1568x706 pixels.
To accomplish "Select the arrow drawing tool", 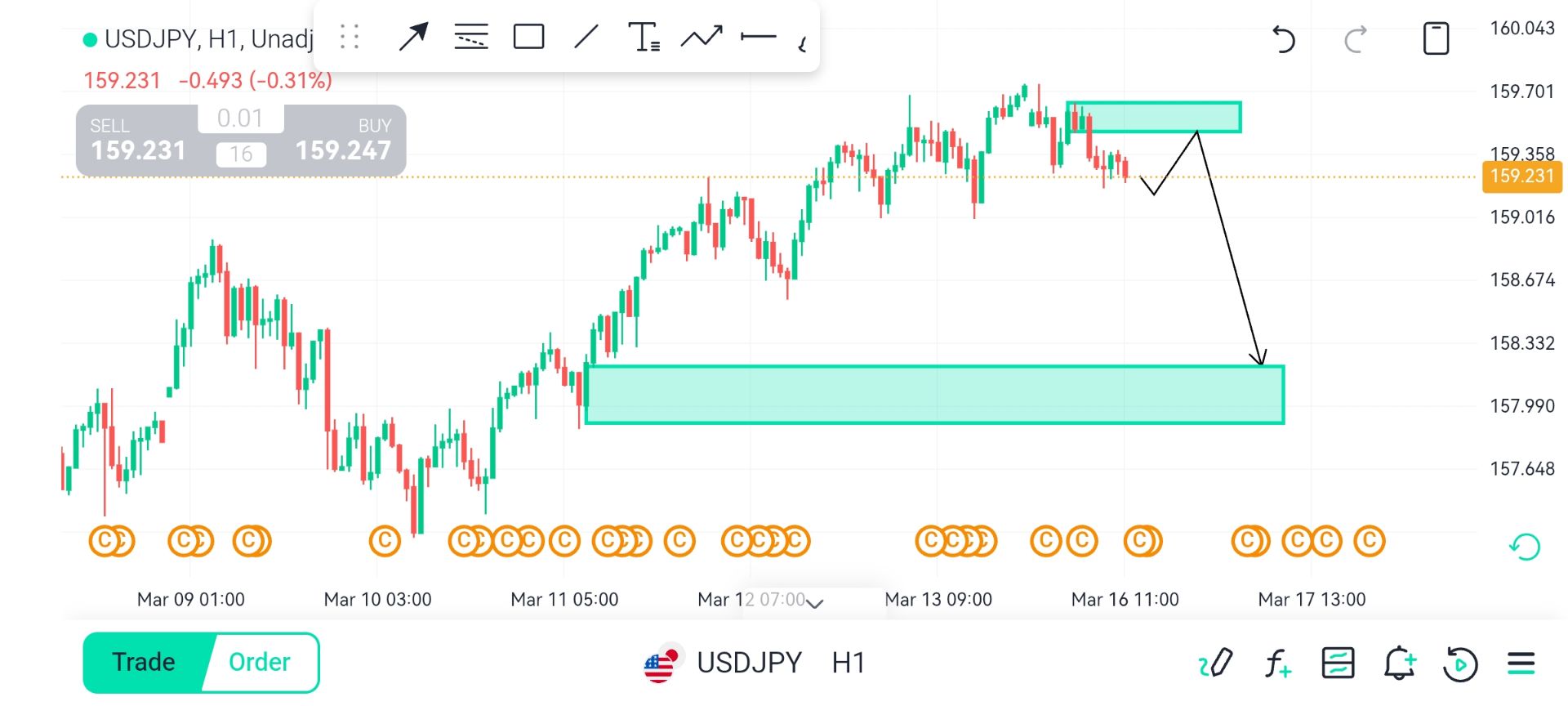I will coord(413,38).
